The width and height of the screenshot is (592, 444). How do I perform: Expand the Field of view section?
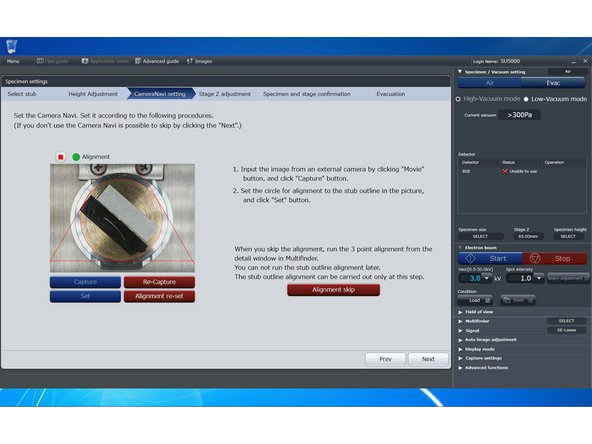click(460, 312)
